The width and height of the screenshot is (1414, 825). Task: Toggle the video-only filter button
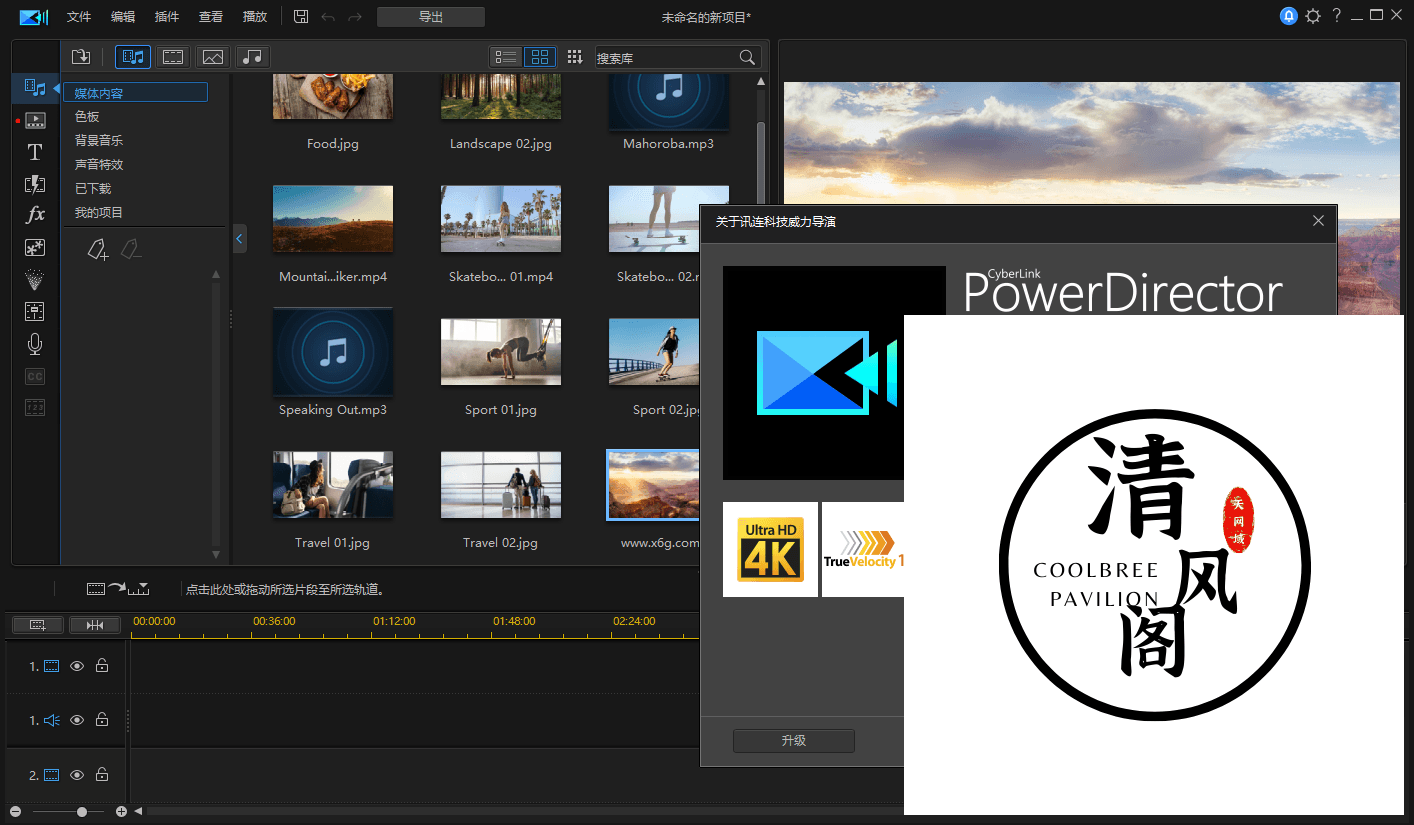[x=173, y=57]
